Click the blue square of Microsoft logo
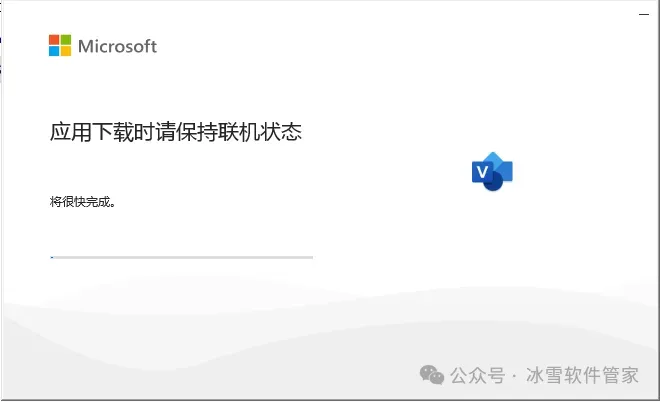Viewport: 660px width, 402px height. (x=54, y=51)
